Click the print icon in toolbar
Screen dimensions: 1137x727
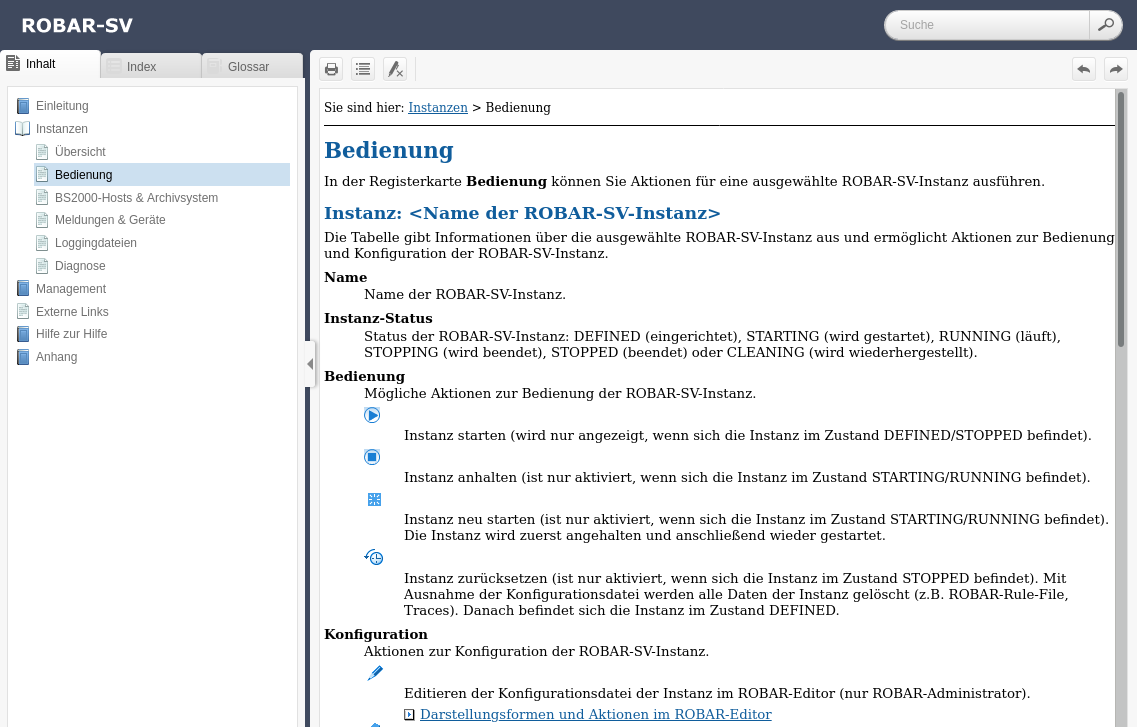(331, 69)
